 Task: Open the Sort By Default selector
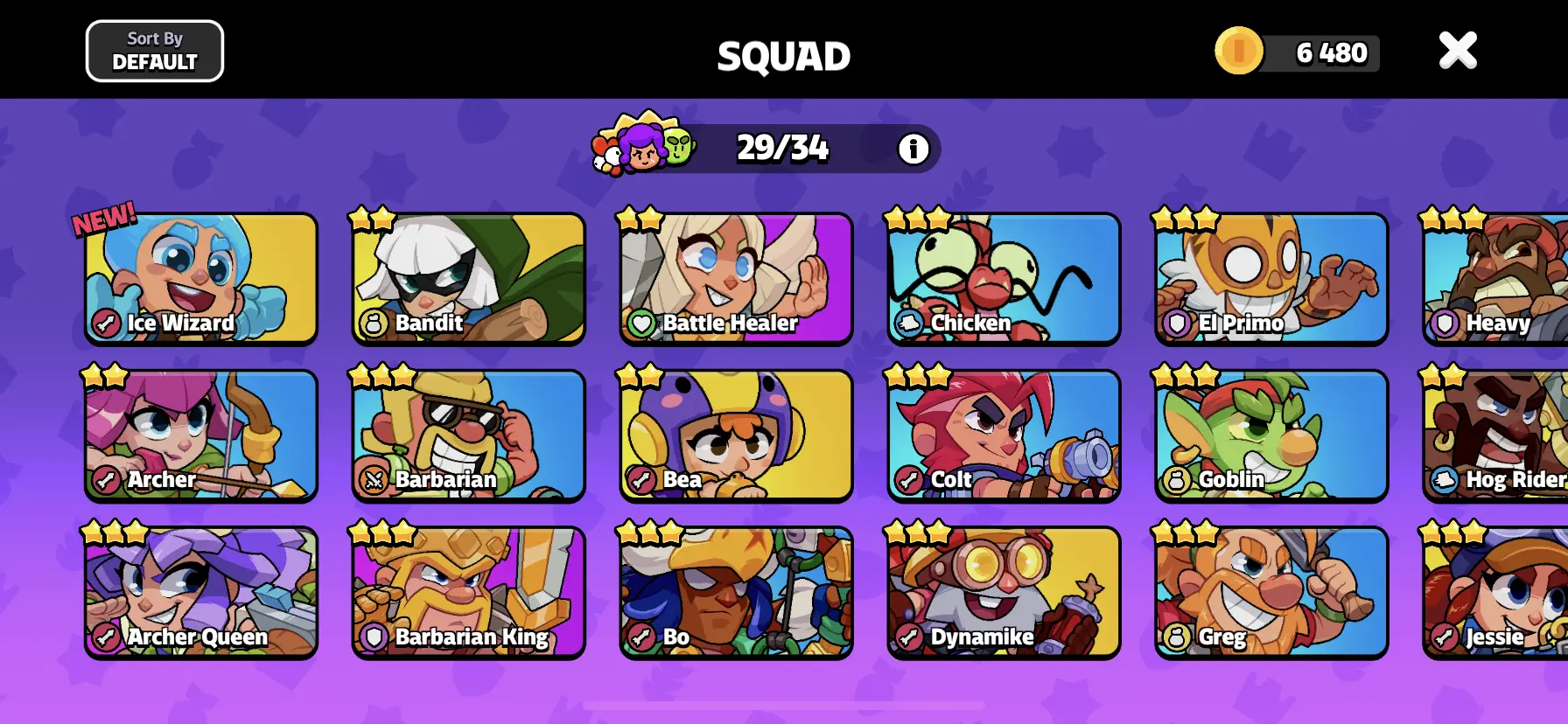point(155,51)
